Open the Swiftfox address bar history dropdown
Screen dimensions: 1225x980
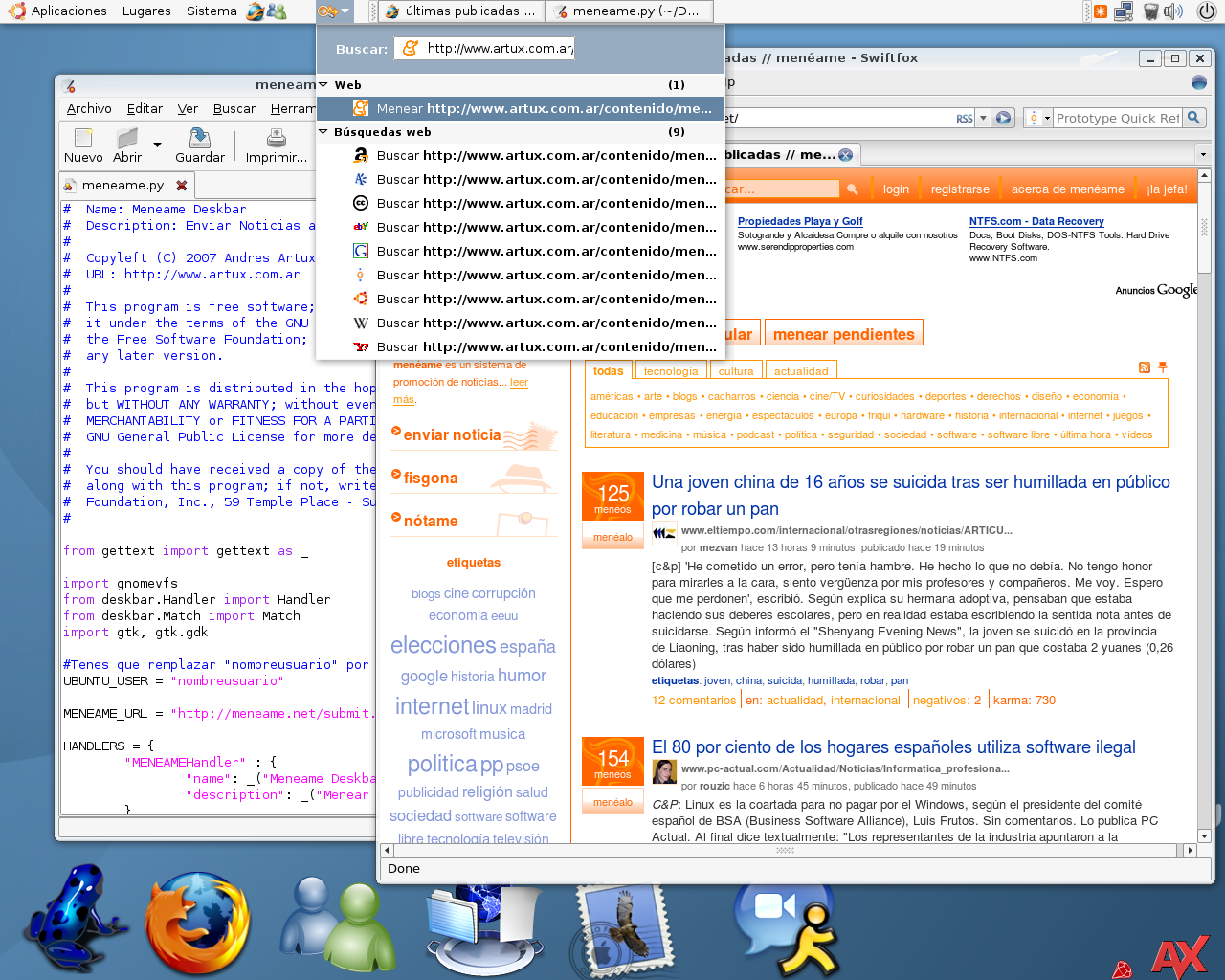pyautogui.click(x=983, y=119)
